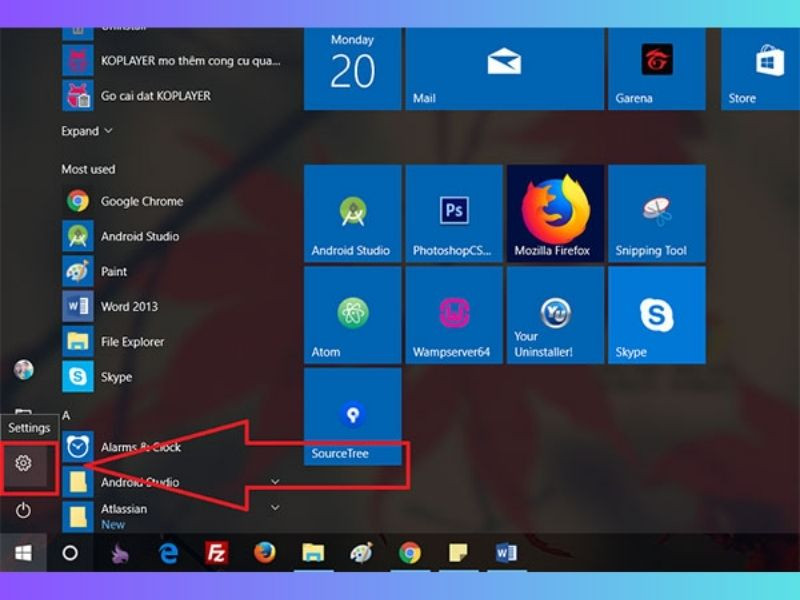
Task: Open Alarms & Clock in the app list
Action: pyautogui.click(x=121, y=447)
